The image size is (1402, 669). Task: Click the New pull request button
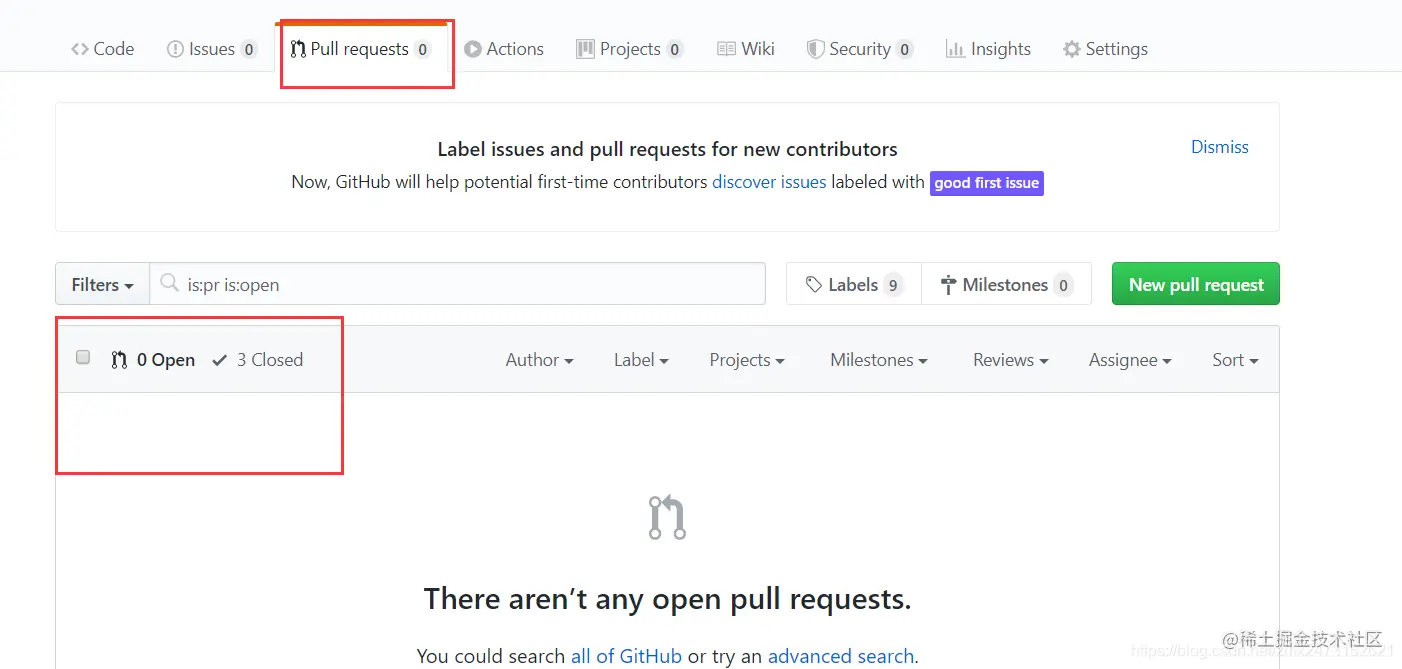coord(1196,284)
